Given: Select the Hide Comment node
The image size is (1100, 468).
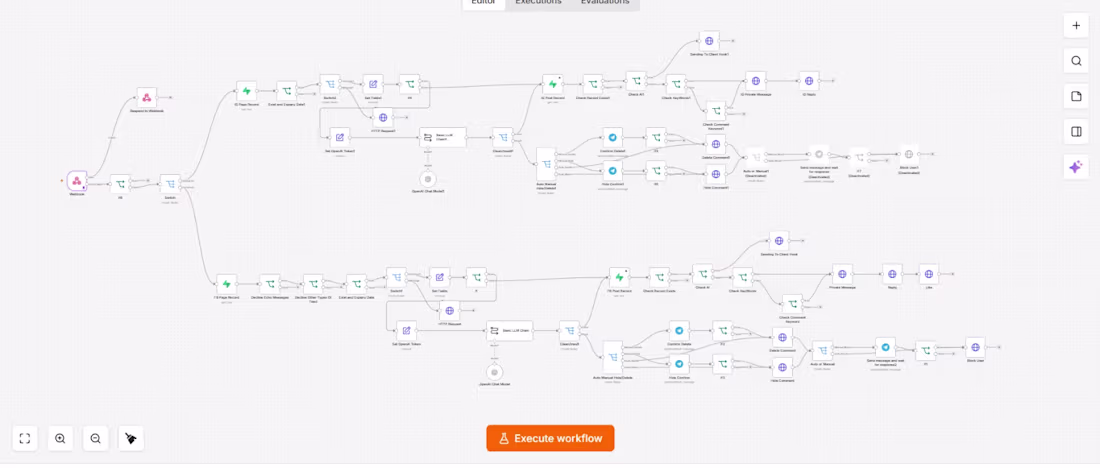Looking at the screenshot, I should tap(782, 367).
